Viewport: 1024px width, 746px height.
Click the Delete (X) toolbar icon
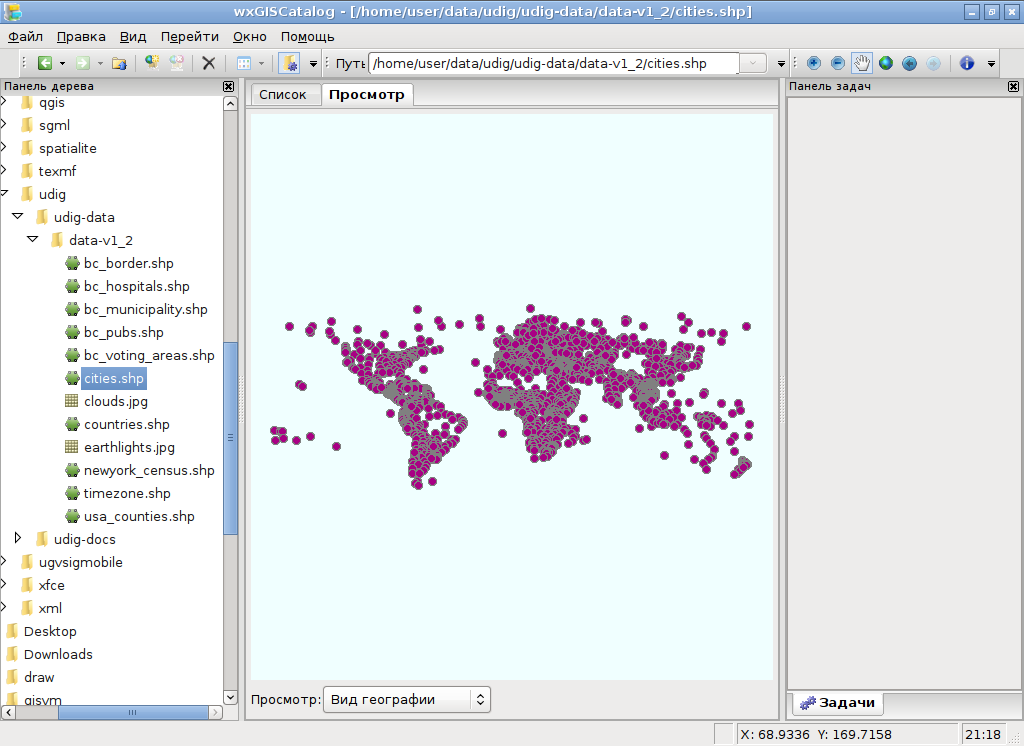point(211,62)
